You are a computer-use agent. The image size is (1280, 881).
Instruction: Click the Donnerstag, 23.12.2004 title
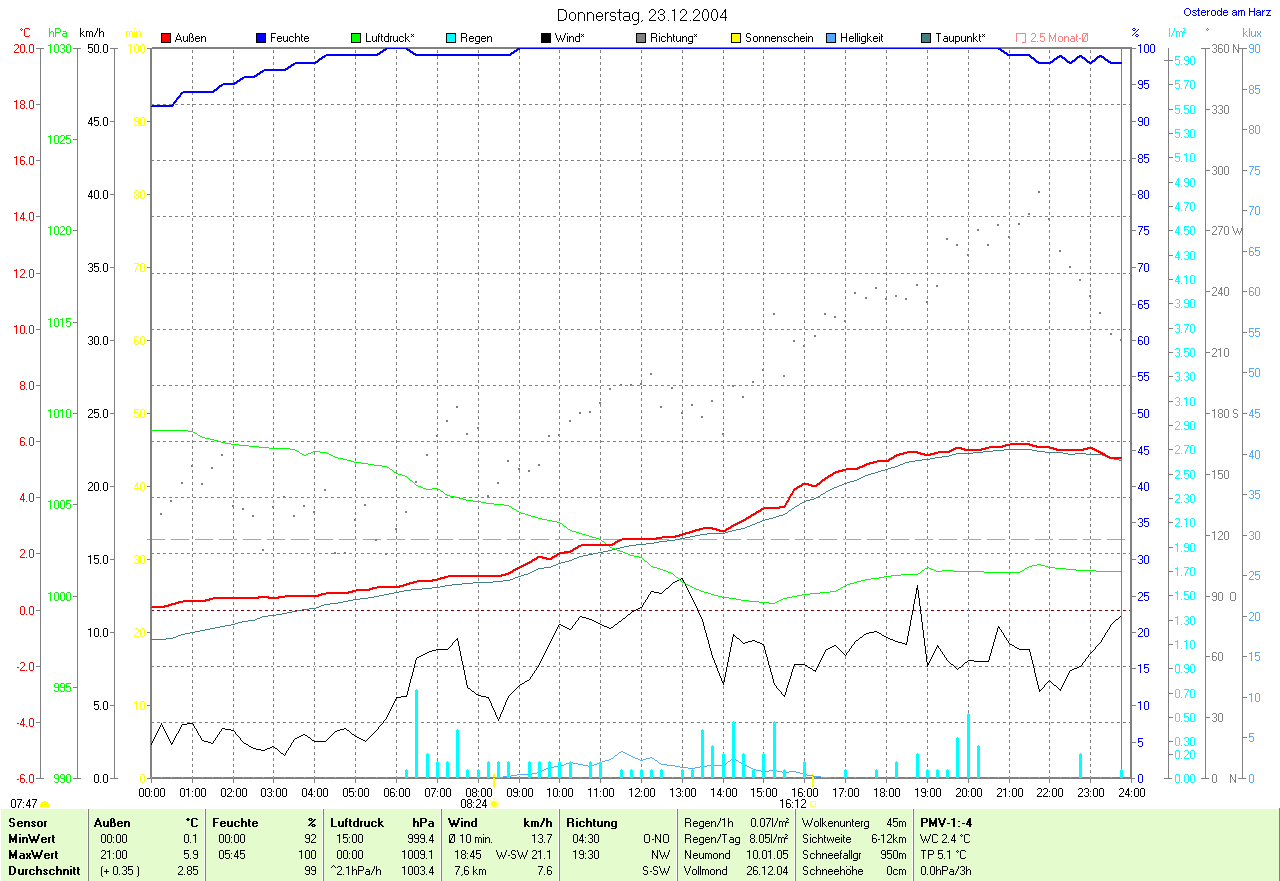click(x=642, y=15)
